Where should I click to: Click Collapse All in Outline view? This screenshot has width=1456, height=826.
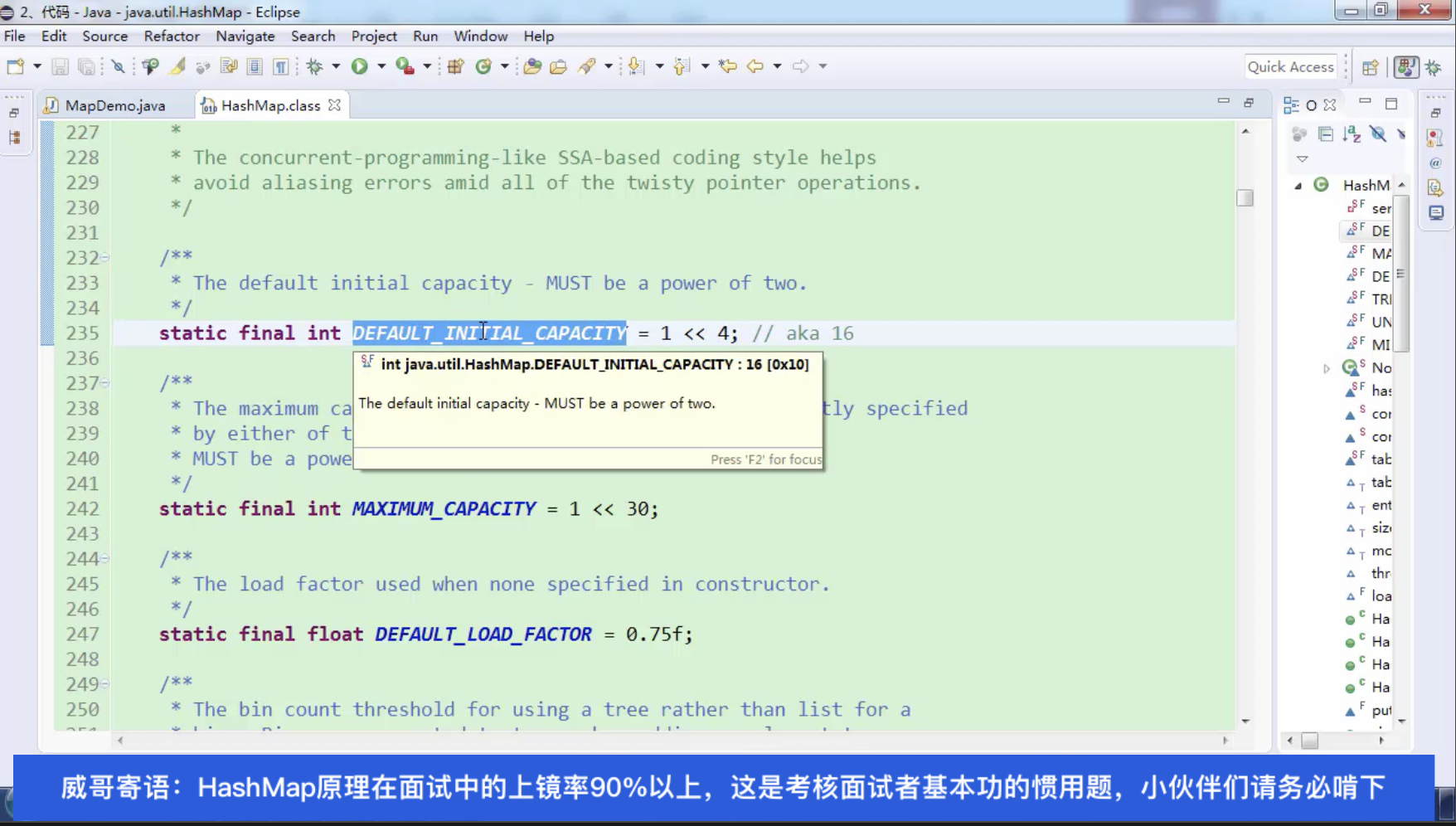[1326, 134]
